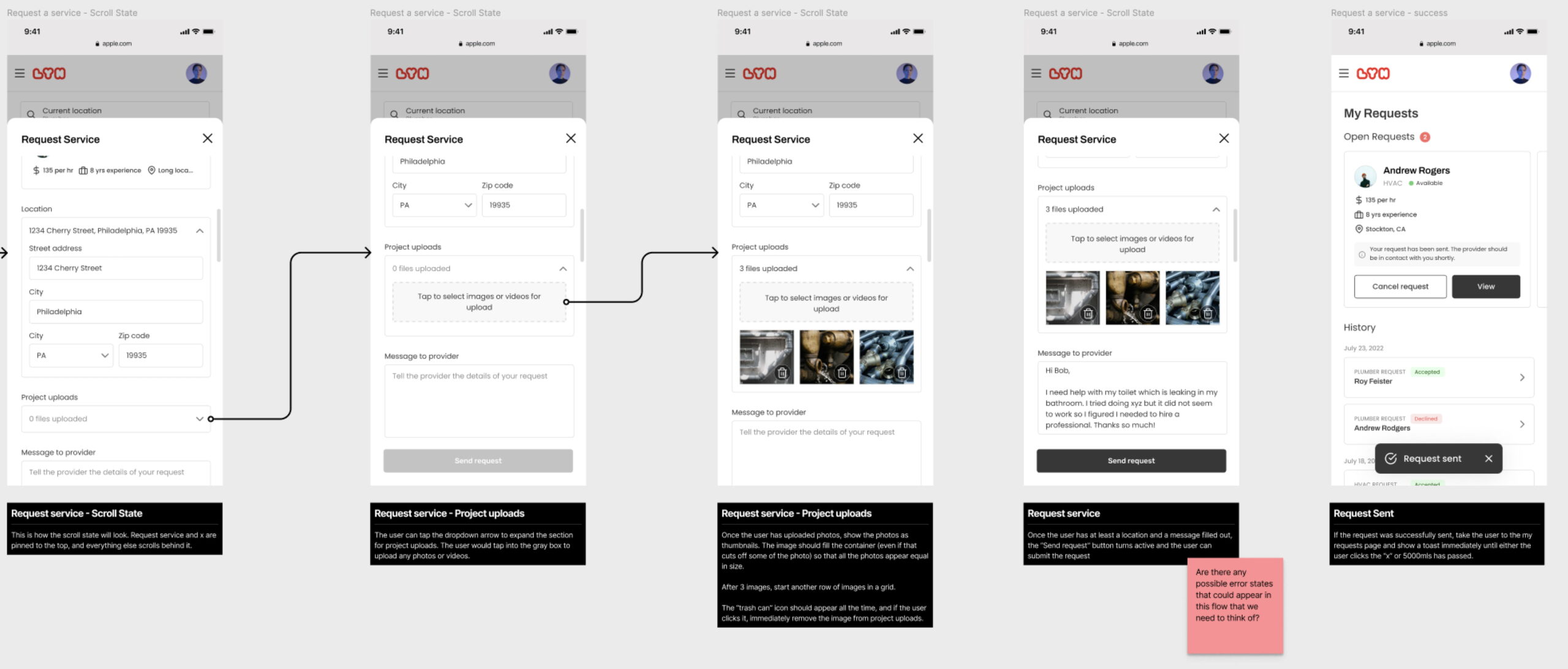The height and width of the screenshot is (669, 1568).
Task: Click the View button on Andrew Rogers card
Action: tap(1485, 286)
